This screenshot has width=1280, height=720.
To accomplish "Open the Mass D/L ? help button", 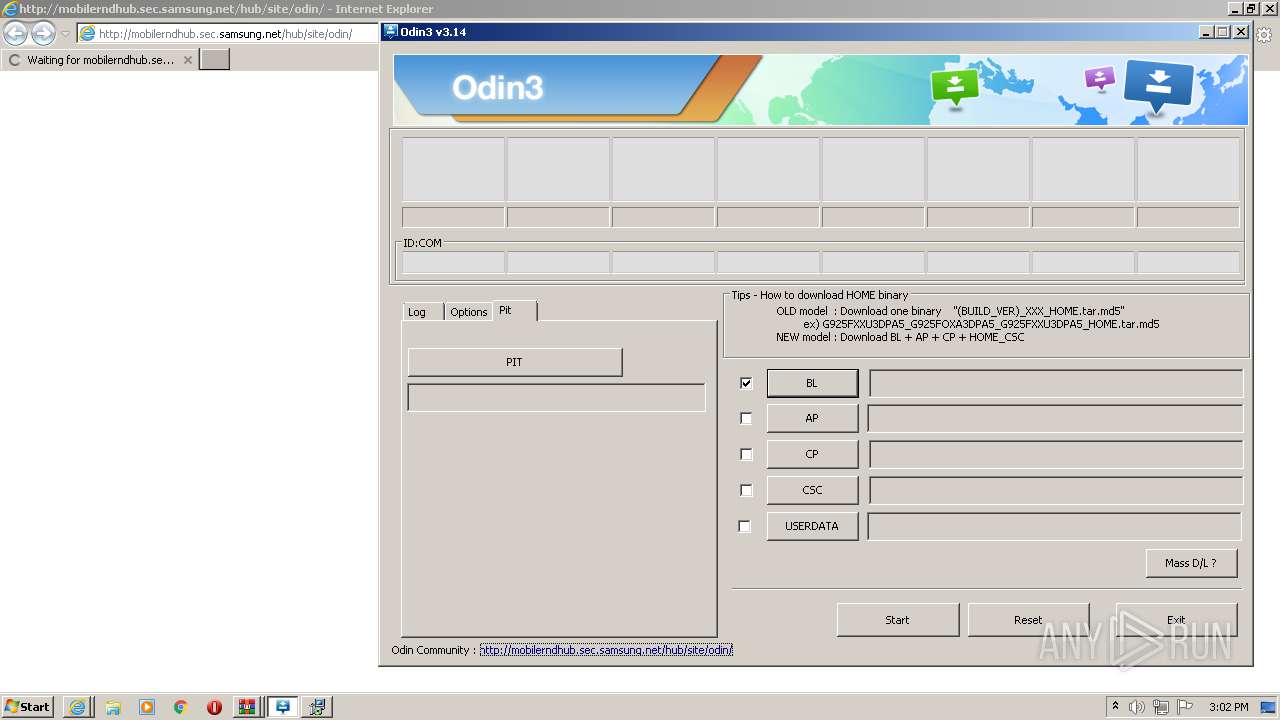I will pyautogui.click(x=1191, y=563).
